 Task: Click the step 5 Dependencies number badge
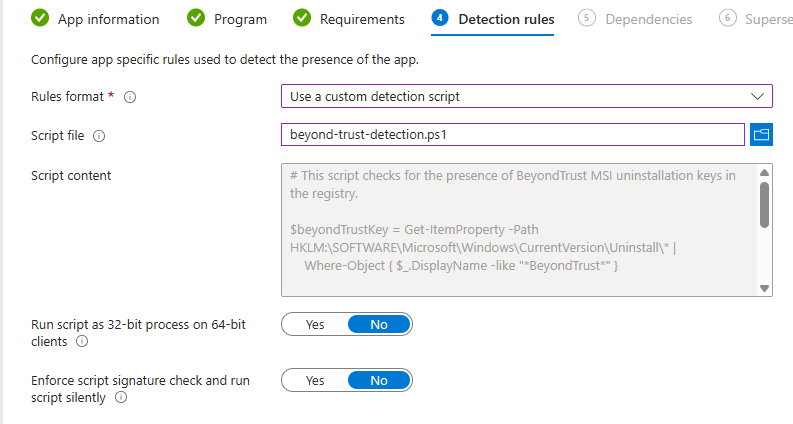click(x=587, y=18)
